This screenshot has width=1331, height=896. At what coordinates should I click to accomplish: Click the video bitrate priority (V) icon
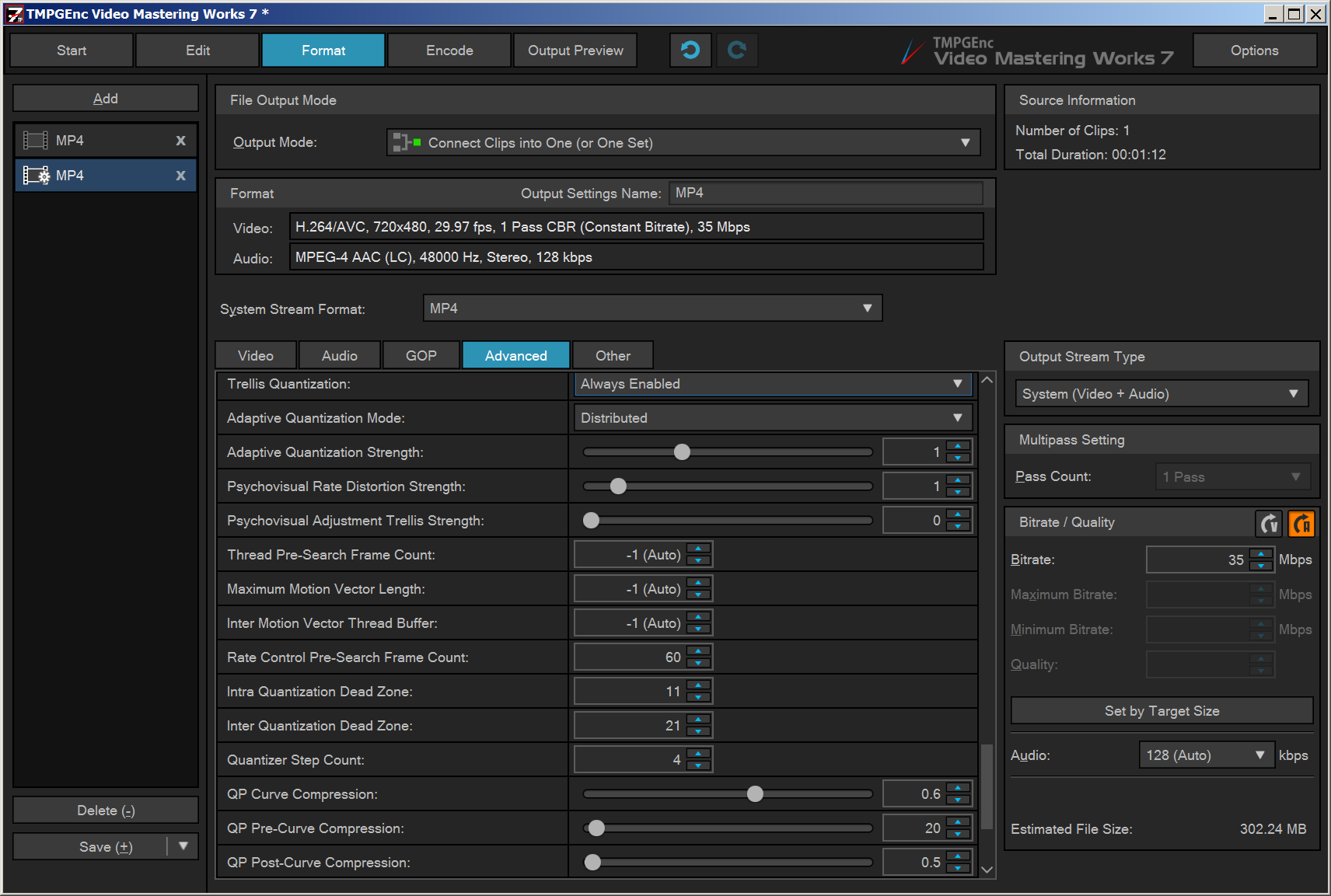[x=1269, y=524]
